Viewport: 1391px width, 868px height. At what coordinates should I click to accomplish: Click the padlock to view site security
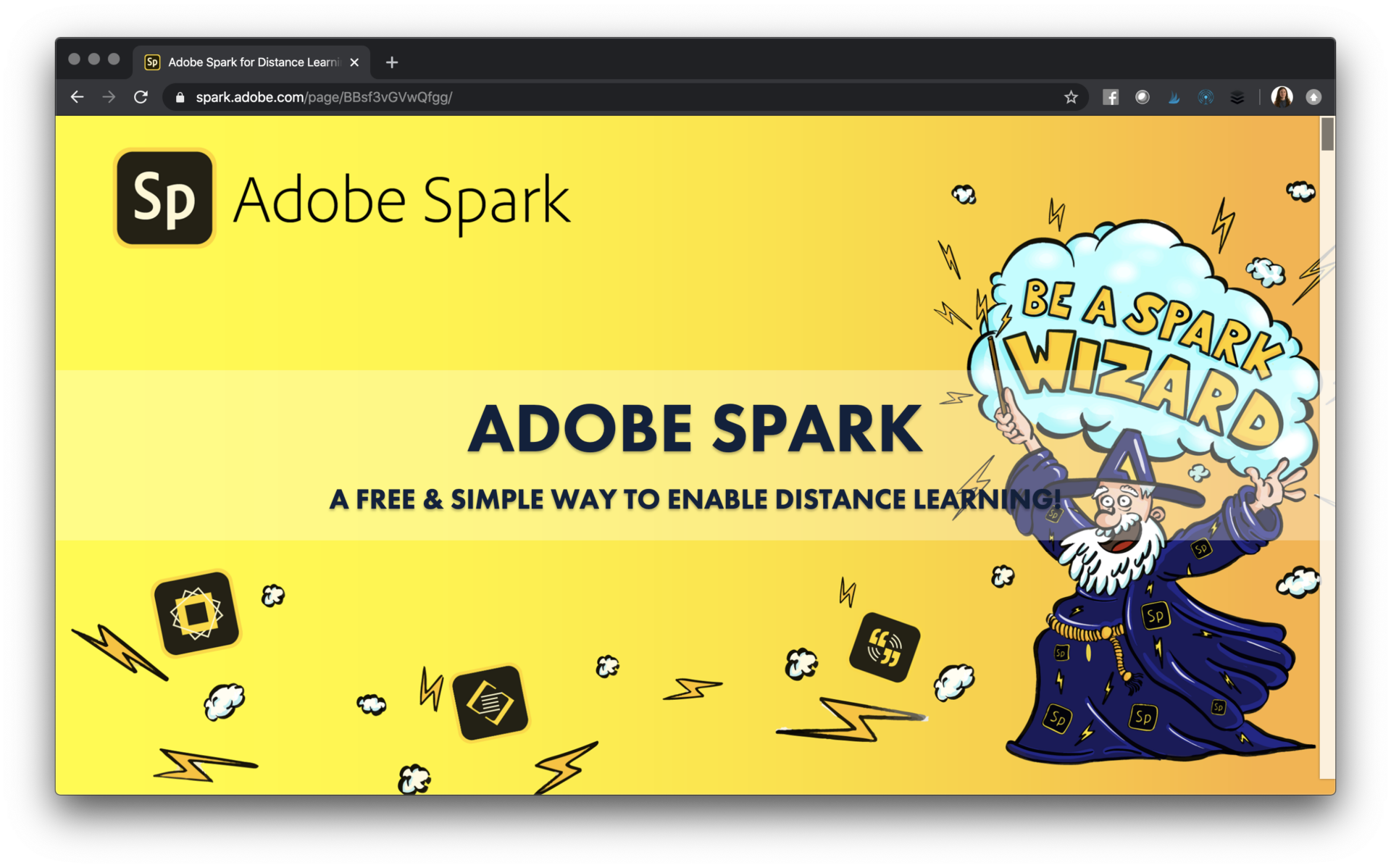click(179, 97)
